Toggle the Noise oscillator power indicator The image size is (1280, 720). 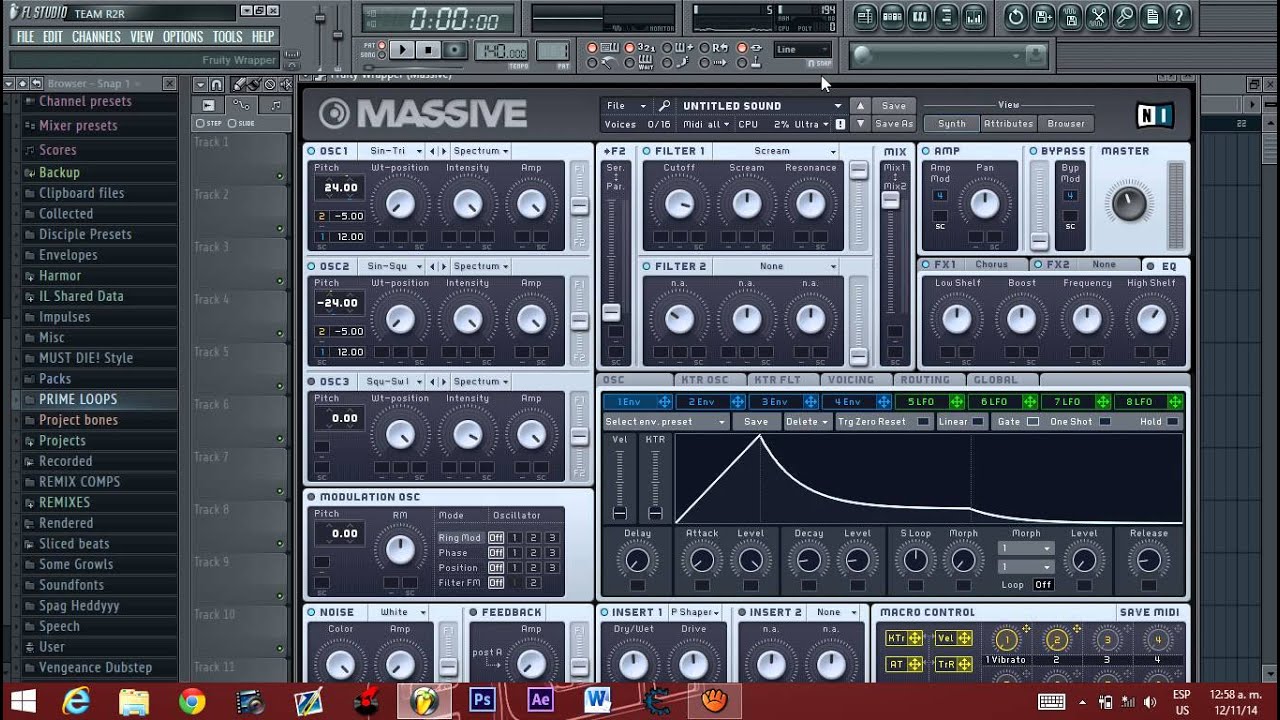[313, 612]
